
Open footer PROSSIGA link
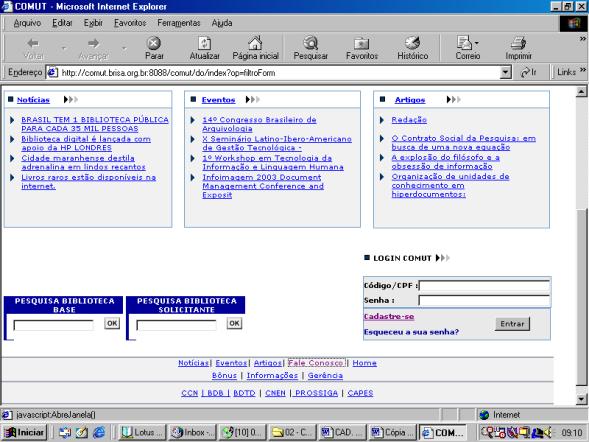pyautogui.click(x=316, y=393)
